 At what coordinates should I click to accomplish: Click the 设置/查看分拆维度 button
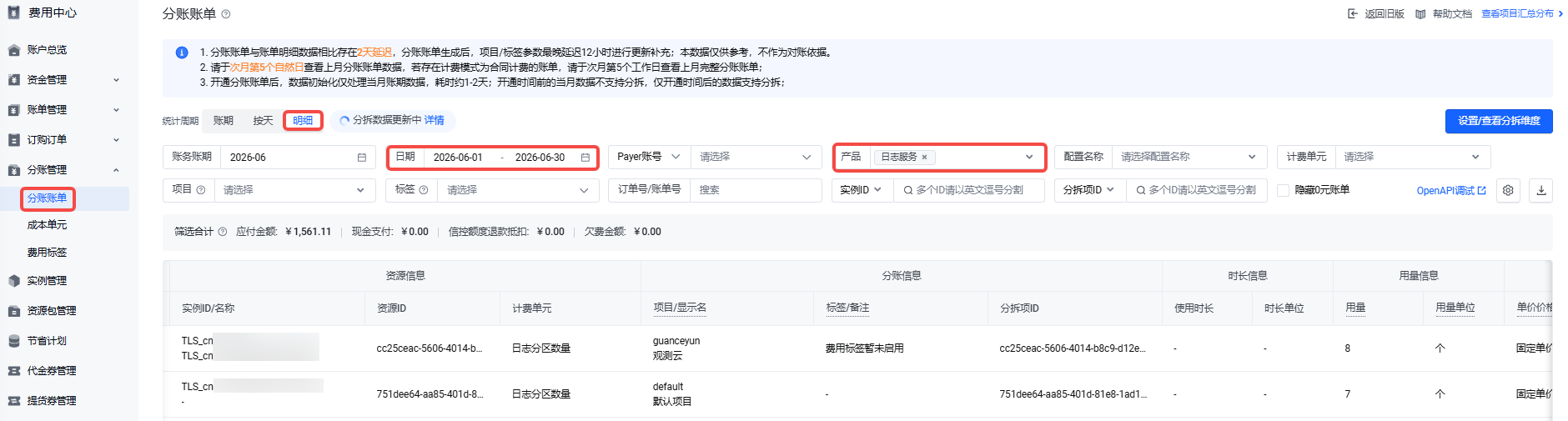point(1499,121)
